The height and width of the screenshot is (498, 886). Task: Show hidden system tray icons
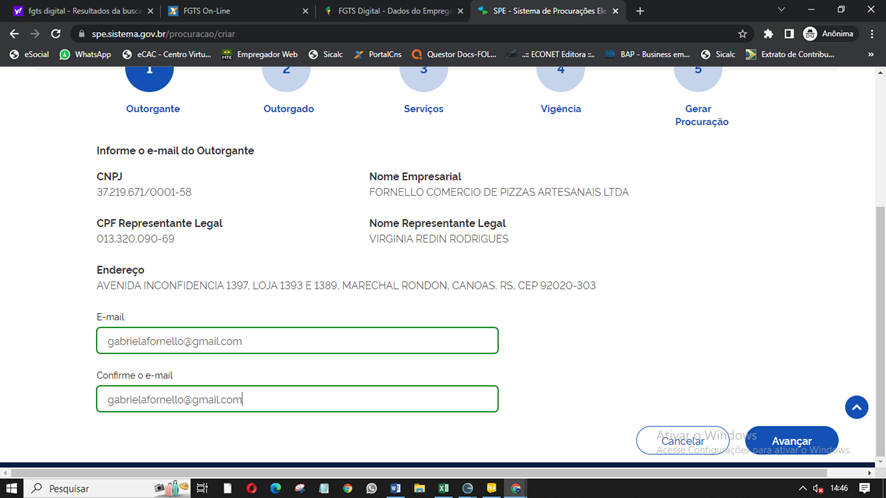point(803,488)
